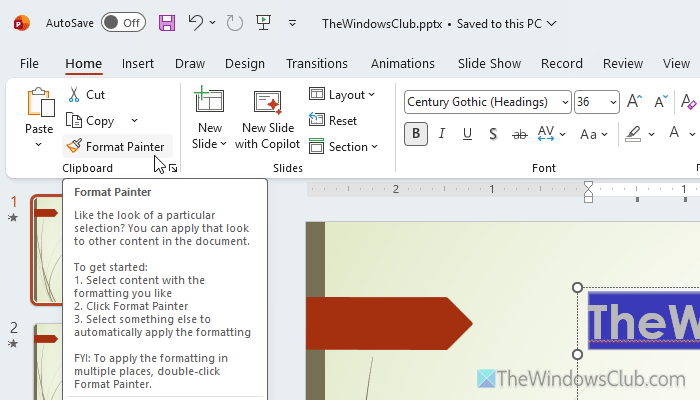The width and height of the screenshot is (700, 400).
Task: Click the Save icon in title bar
Action: point(167,23)
